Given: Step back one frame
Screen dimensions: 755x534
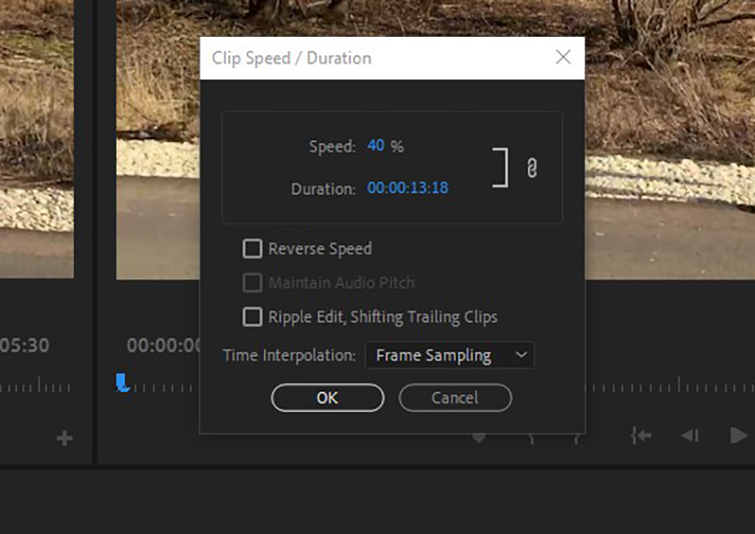Looking at the screenshot, I should click(x=690, y=436).
